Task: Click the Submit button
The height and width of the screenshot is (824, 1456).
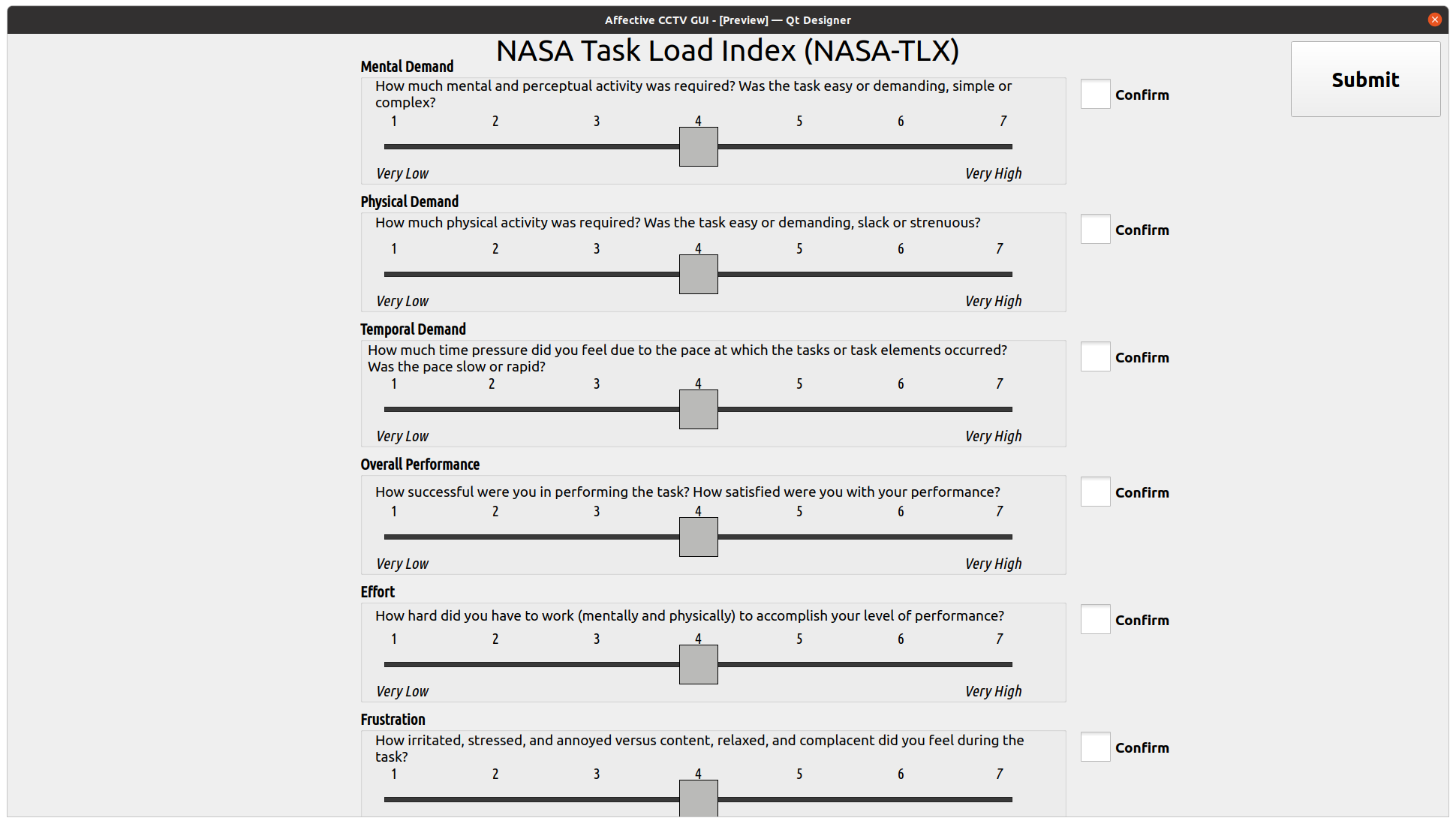Action: click(1365, 79)
